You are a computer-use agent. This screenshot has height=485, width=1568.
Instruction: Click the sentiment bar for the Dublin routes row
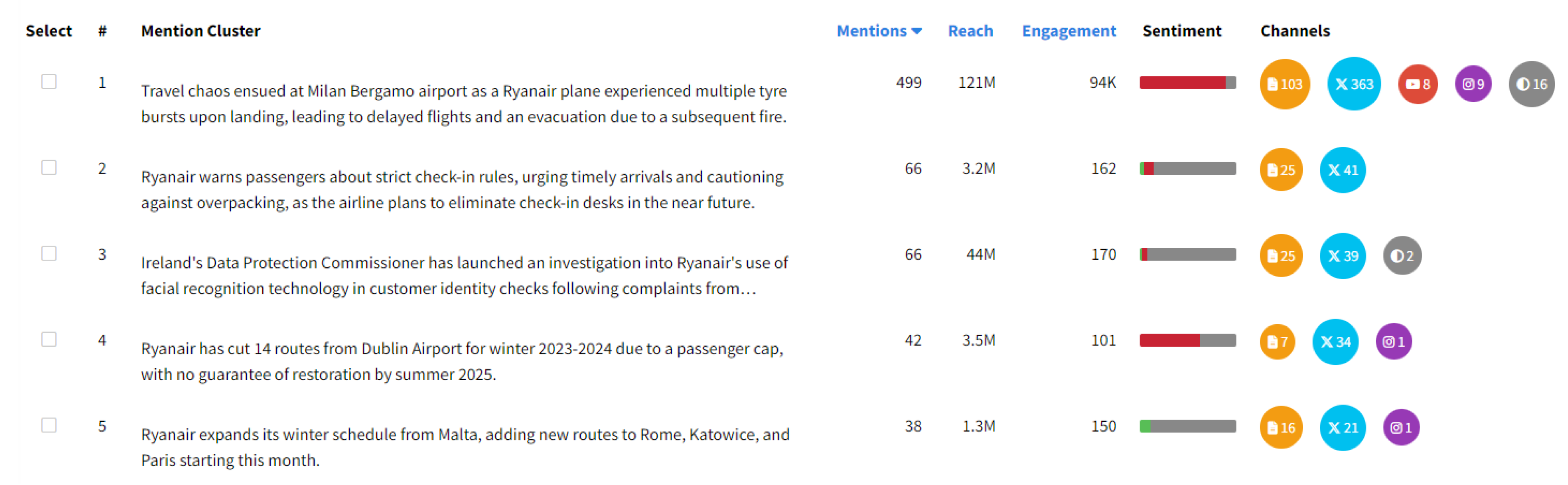point(1187,340)
